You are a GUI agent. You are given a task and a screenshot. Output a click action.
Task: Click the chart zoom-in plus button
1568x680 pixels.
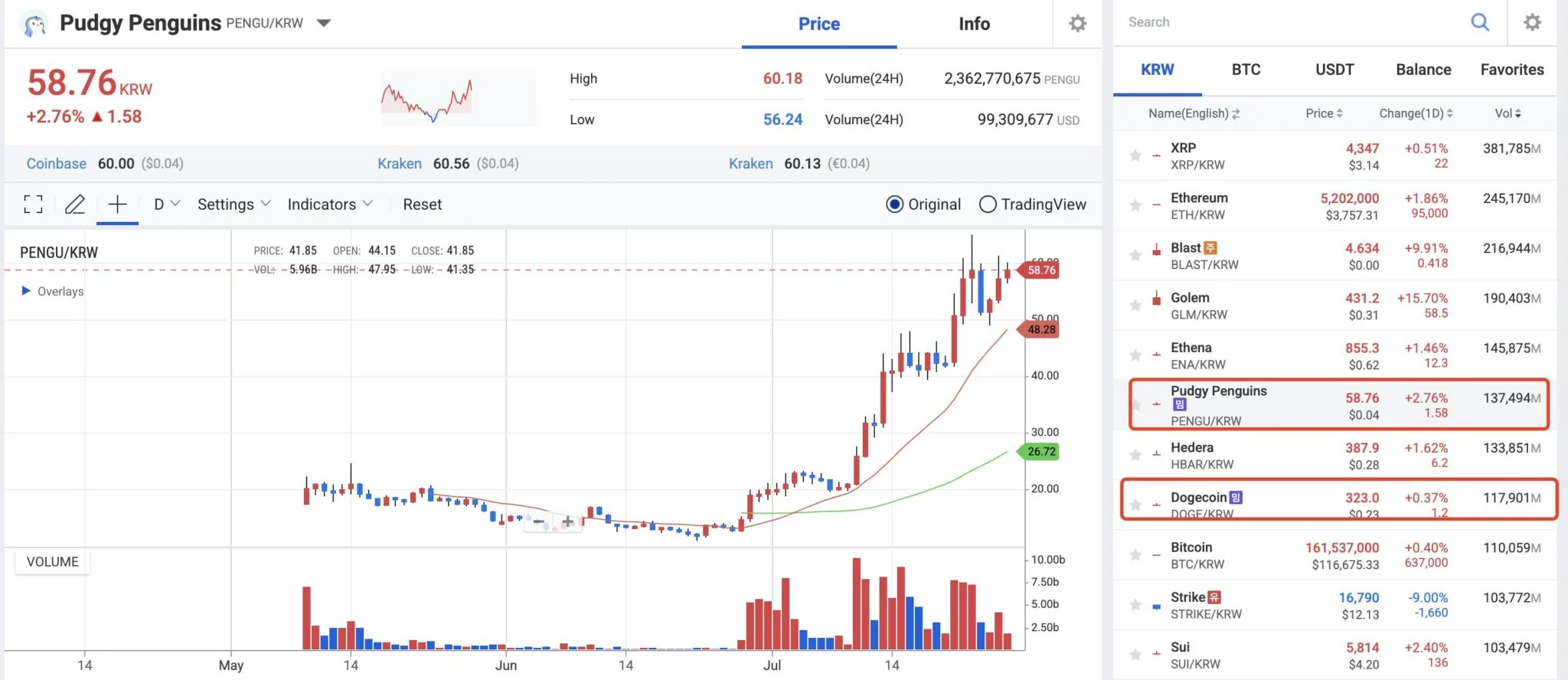click(568, 522)
